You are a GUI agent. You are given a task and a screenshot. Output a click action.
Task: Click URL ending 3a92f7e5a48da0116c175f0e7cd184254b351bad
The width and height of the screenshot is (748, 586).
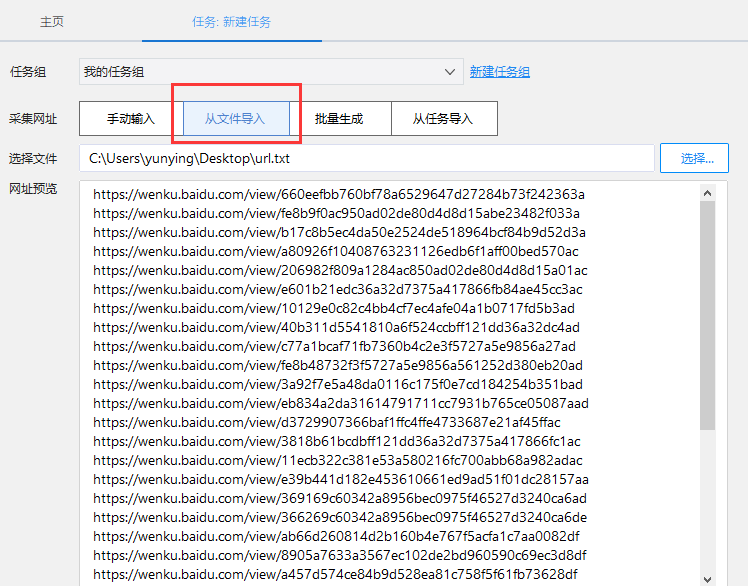pos(338,385)
